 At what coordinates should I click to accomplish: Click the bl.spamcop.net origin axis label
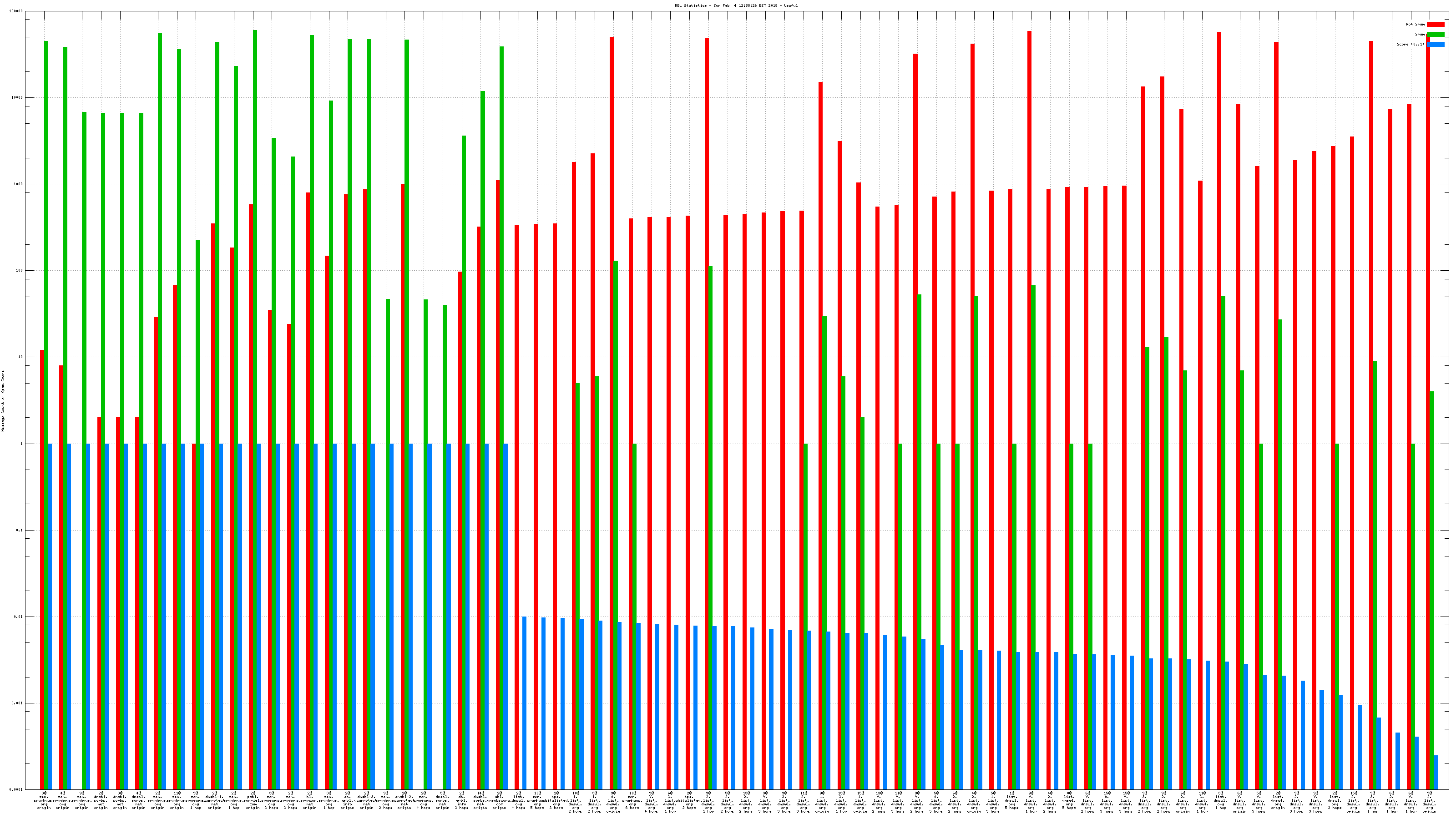[310, 800]
